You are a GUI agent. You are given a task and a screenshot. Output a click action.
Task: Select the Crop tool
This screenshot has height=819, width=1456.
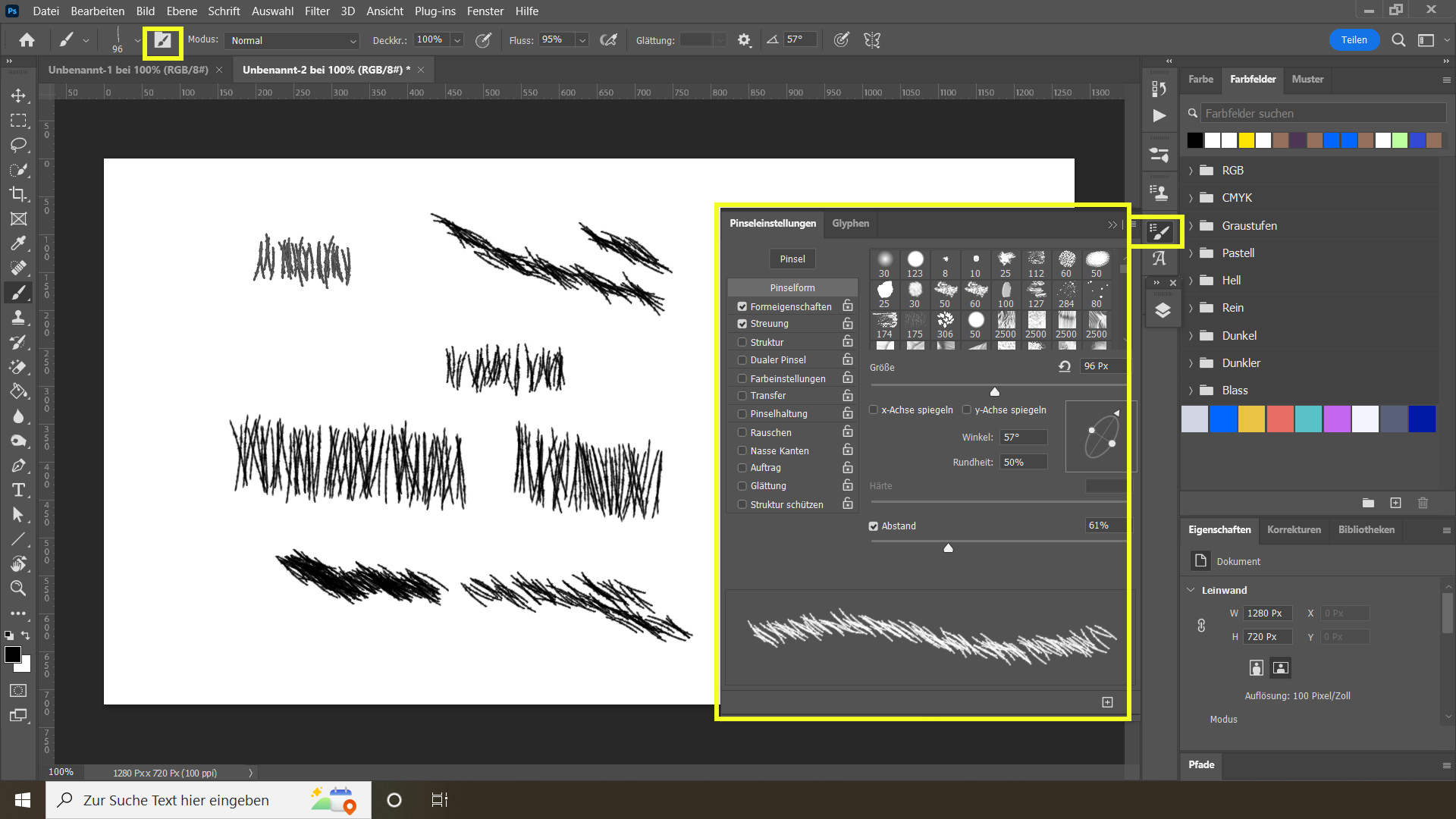(x=18, y=194)
